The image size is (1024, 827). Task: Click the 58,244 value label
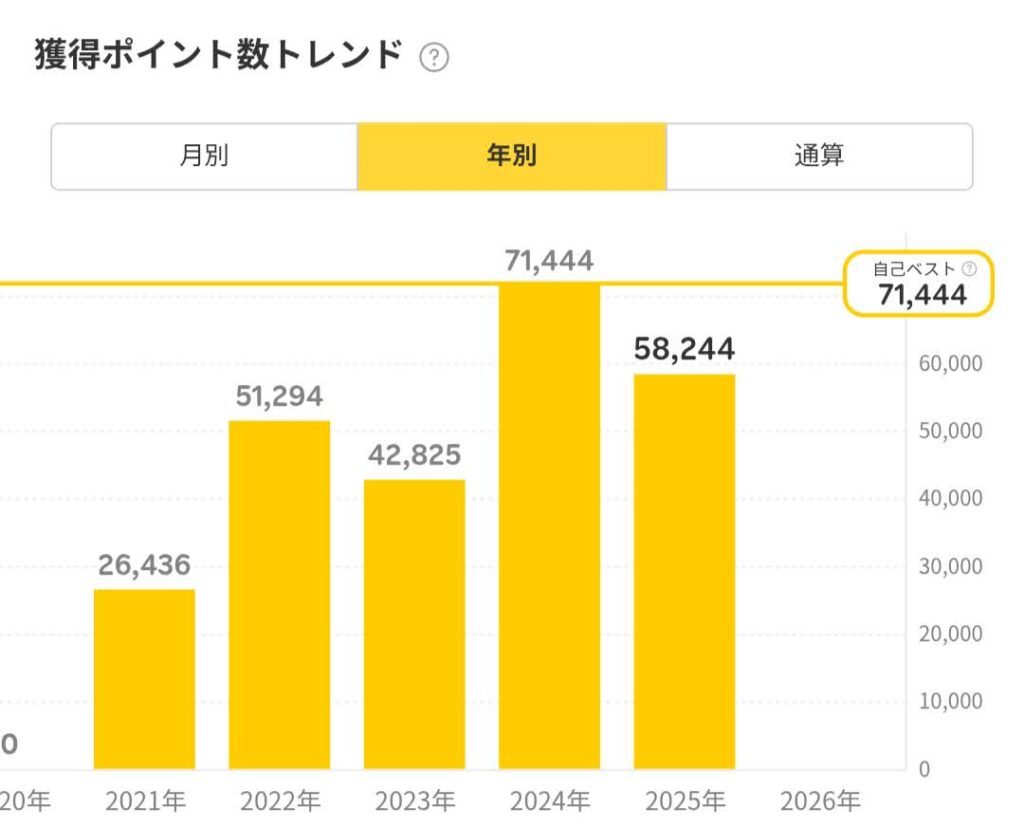tap(684, 348)
